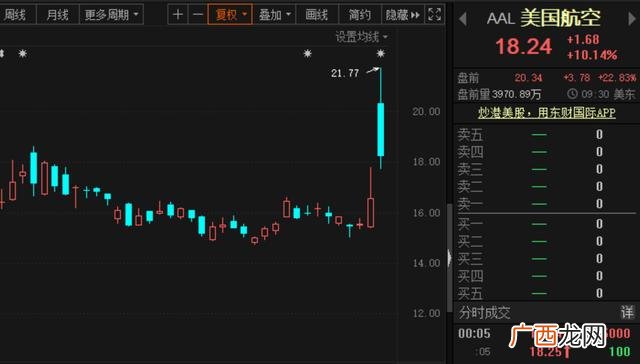Click the clock icon next to 09:30

(x=572, y=94)
